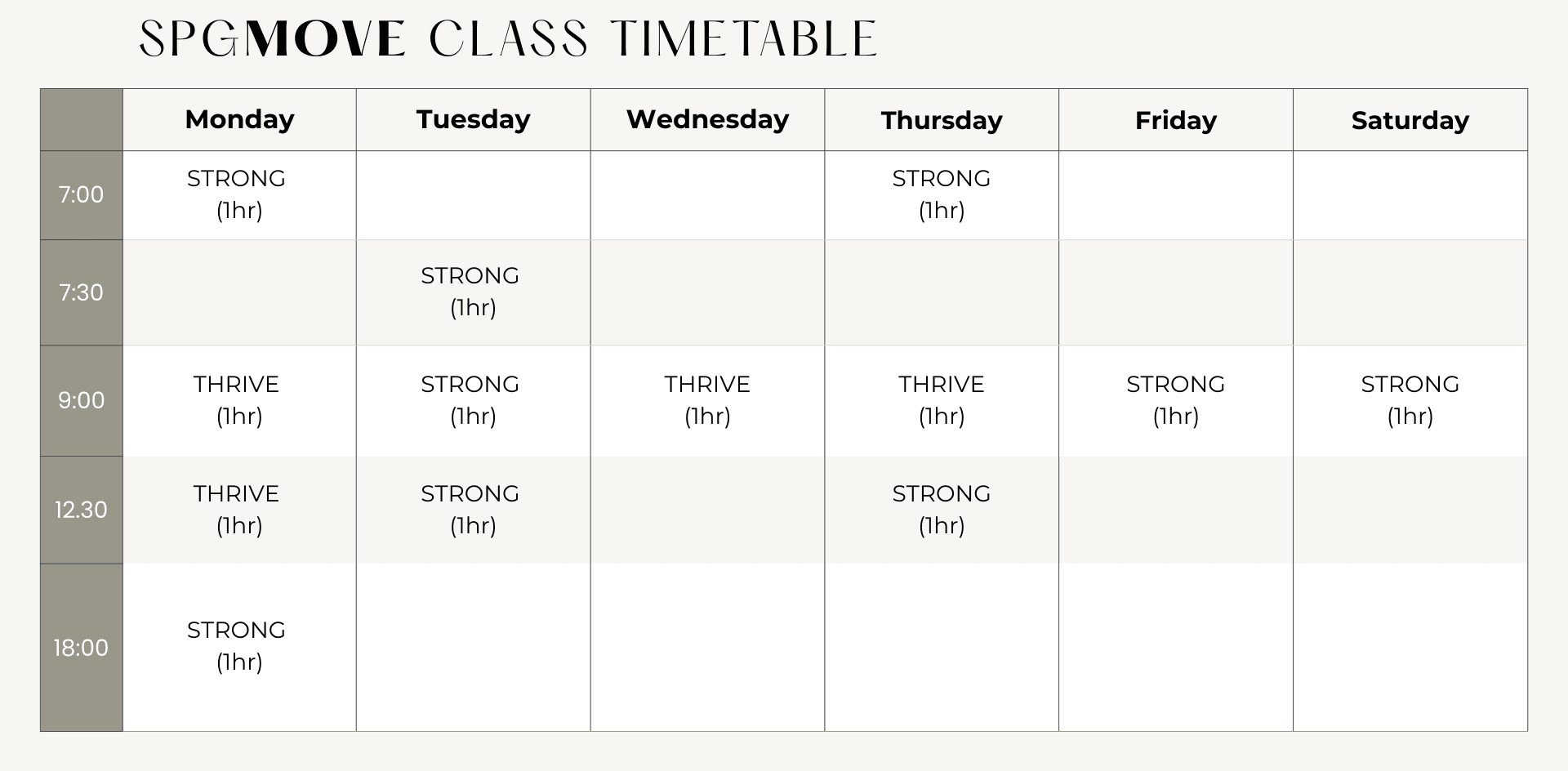This screenshot has height=771, width=1568.
Task: Select the Monday column header
Action: [x=239, y=119]
